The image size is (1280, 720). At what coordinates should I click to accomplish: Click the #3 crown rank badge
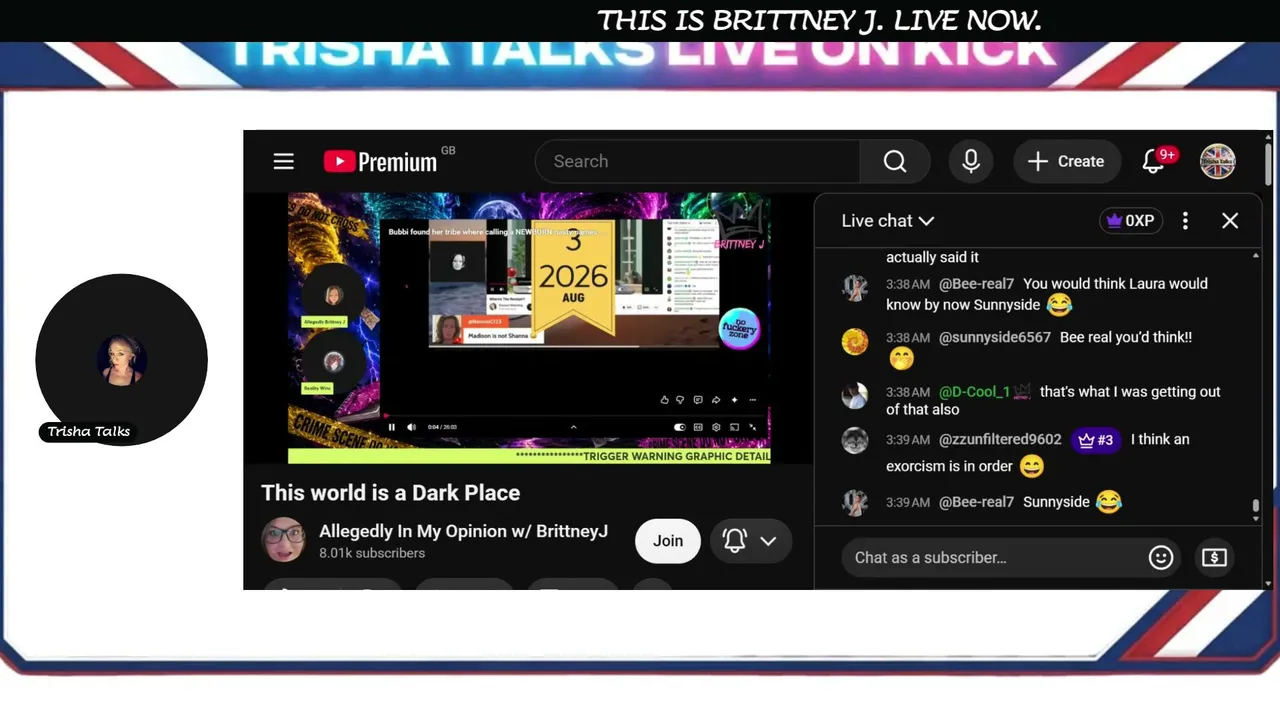(1095, 440)
